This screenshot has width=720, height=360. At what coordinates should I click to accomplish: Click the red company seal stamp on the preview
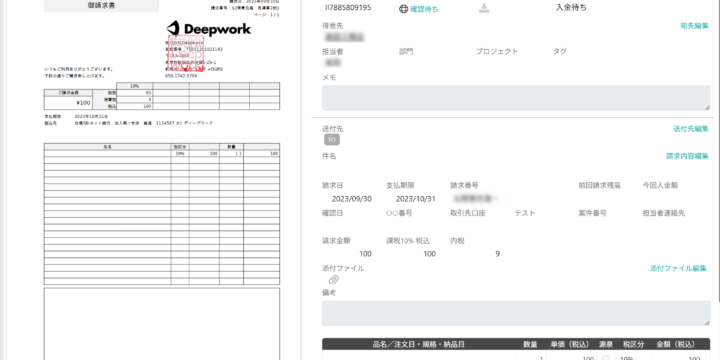point(186,54)
